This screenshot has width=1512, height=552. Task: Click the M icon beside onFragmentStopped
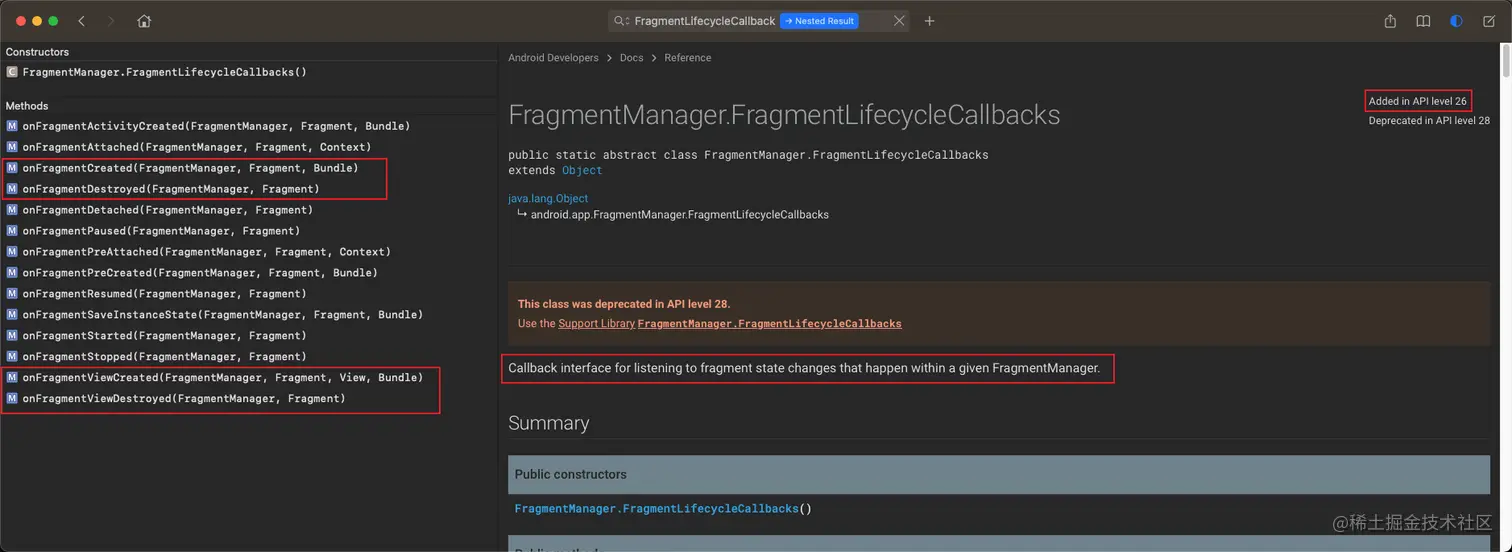point(12,357)
